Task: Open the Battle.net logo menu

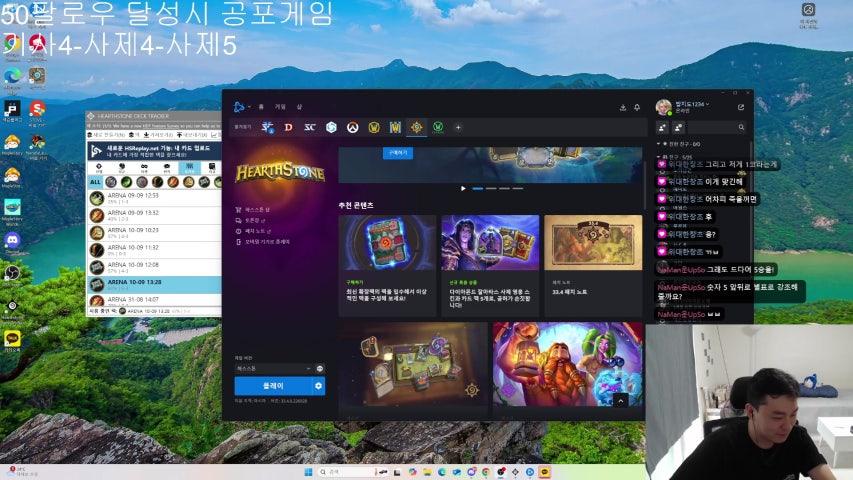Action: (x=239, y=107)
